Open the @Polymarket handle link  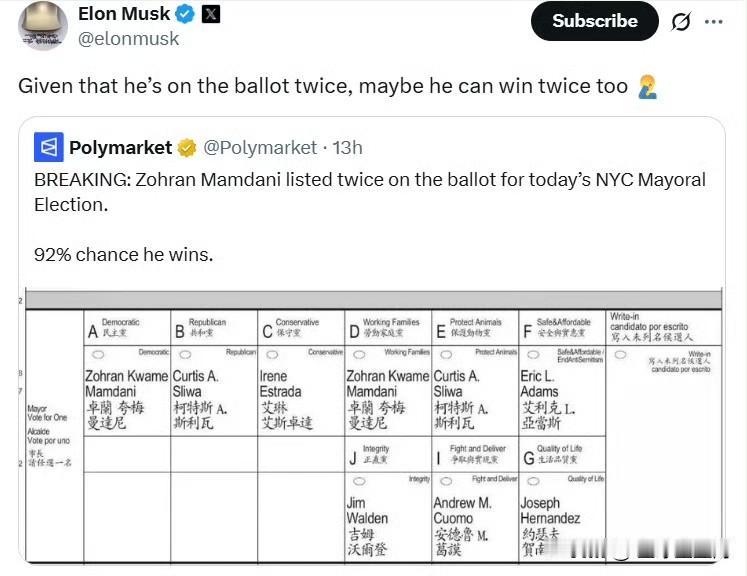coord(260,148)
